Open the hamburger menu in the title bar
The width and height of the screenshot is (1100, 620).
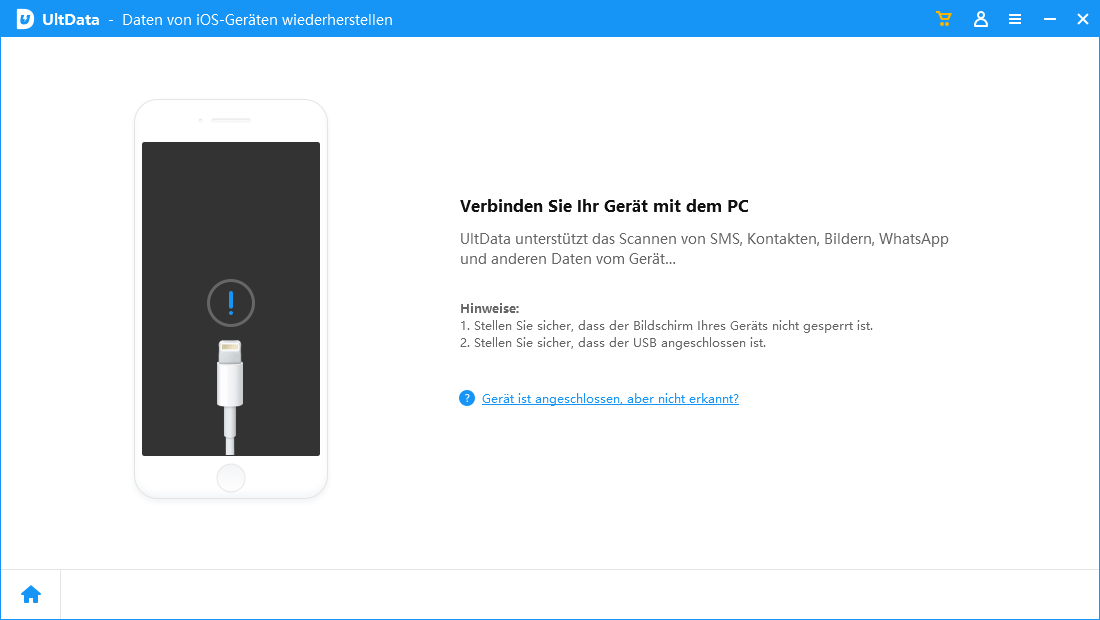point(1015,18)
